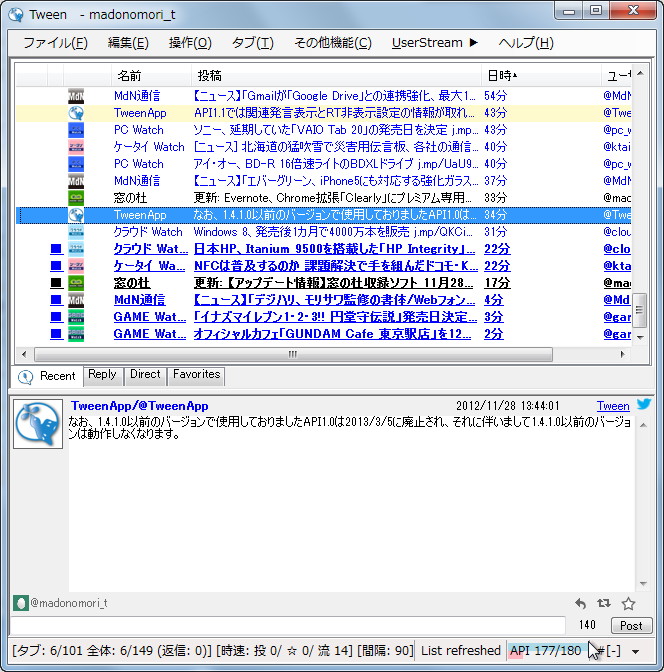Click the Tween app icon in the title bar
Screen dimensions: 664x672
16,15
